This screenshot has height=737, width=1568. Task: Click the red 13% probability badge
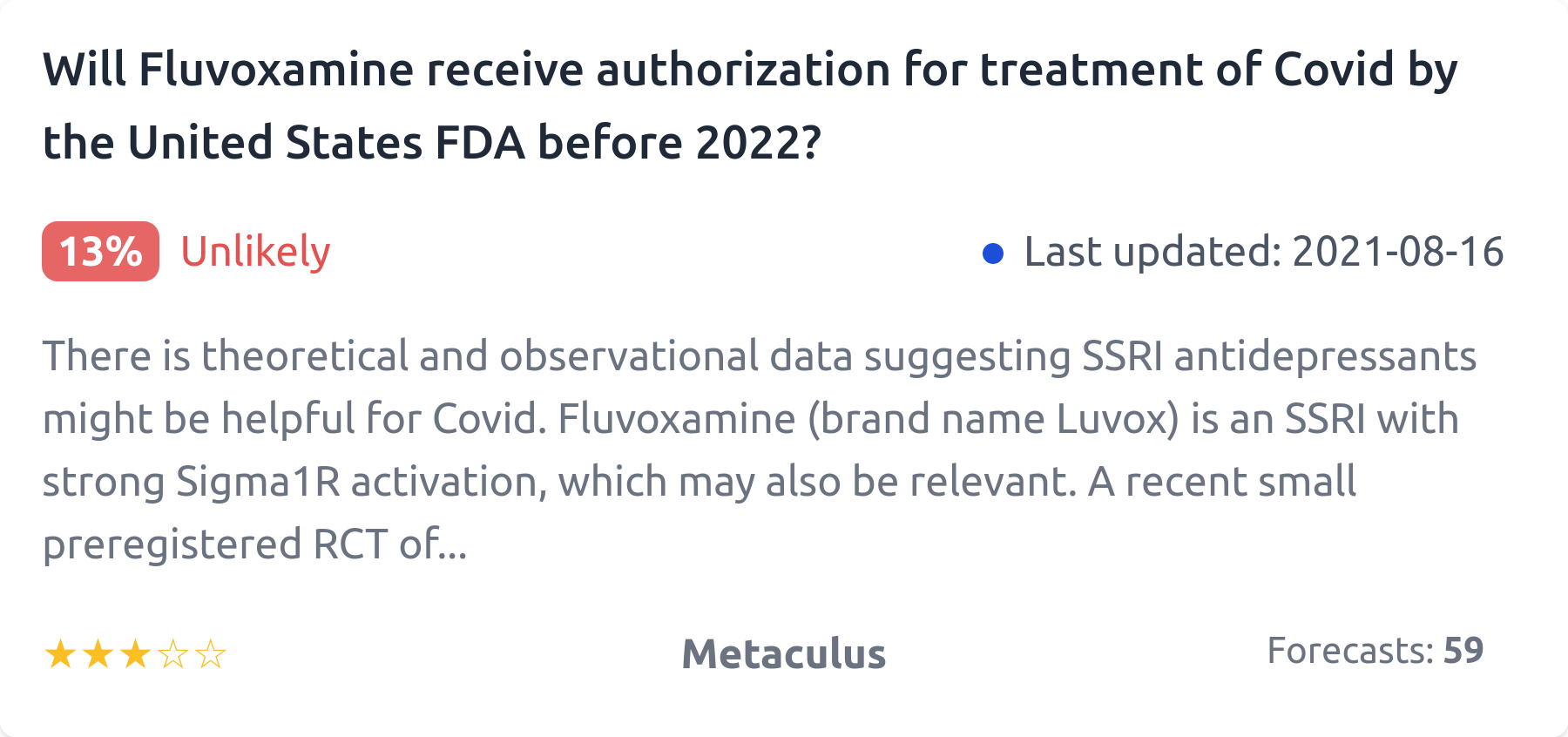click(100, 252)
